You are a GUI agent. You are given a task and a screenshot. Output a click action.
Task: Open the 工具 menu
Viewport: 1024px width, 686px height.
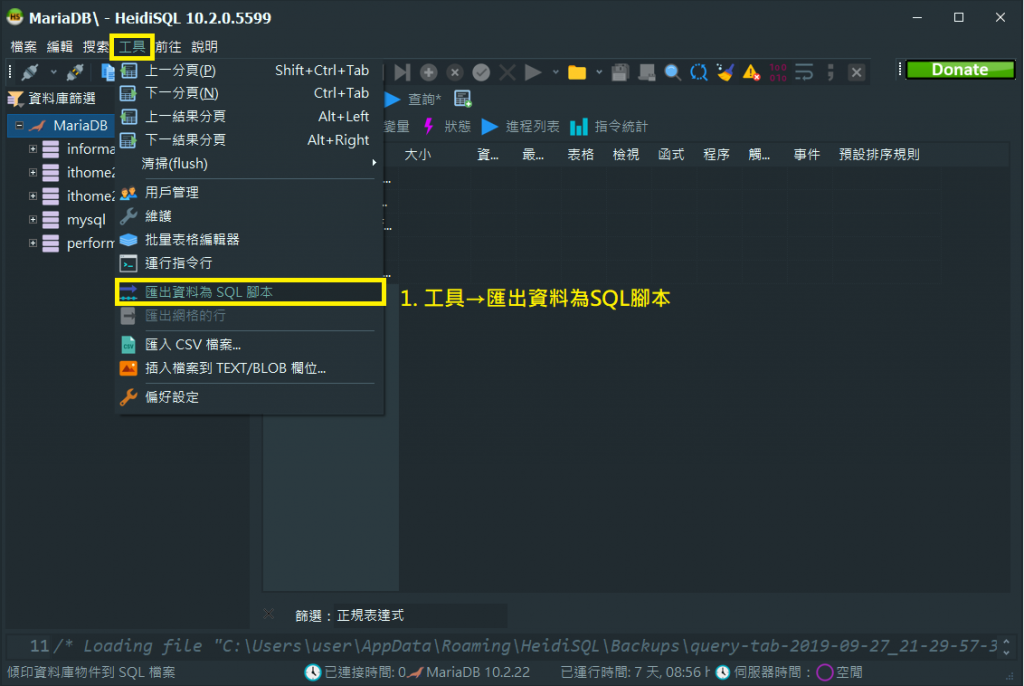133,47
